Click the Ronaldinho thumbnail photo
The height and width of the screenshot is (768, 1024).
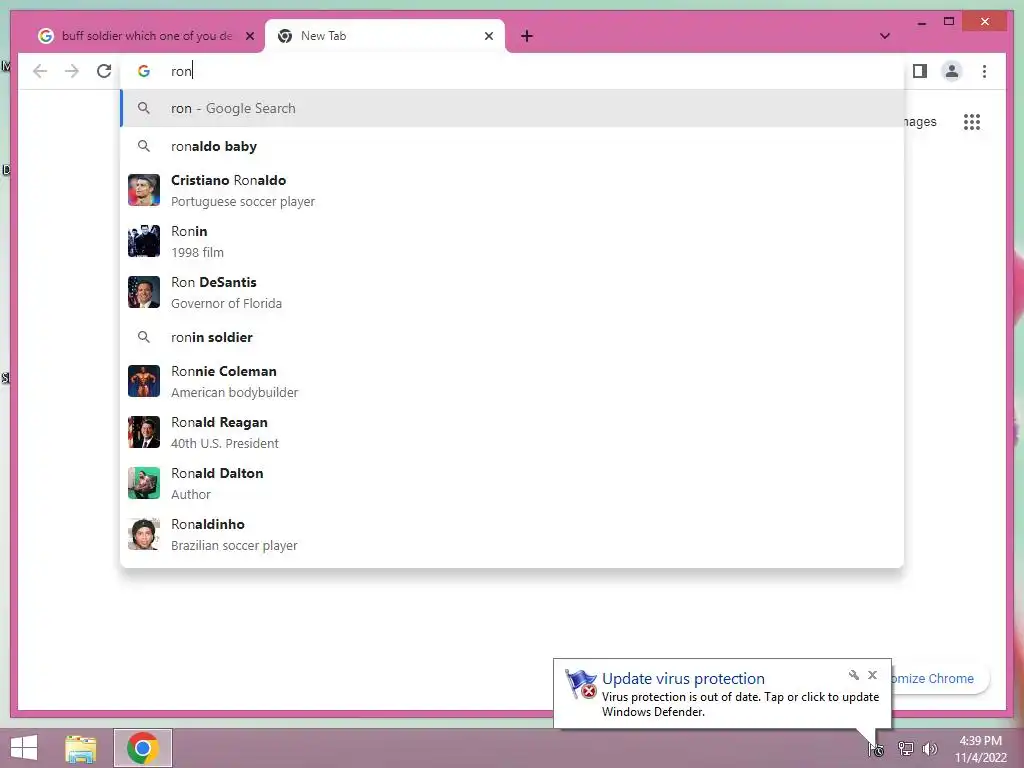pyautogui.click(x=144, y=534)
